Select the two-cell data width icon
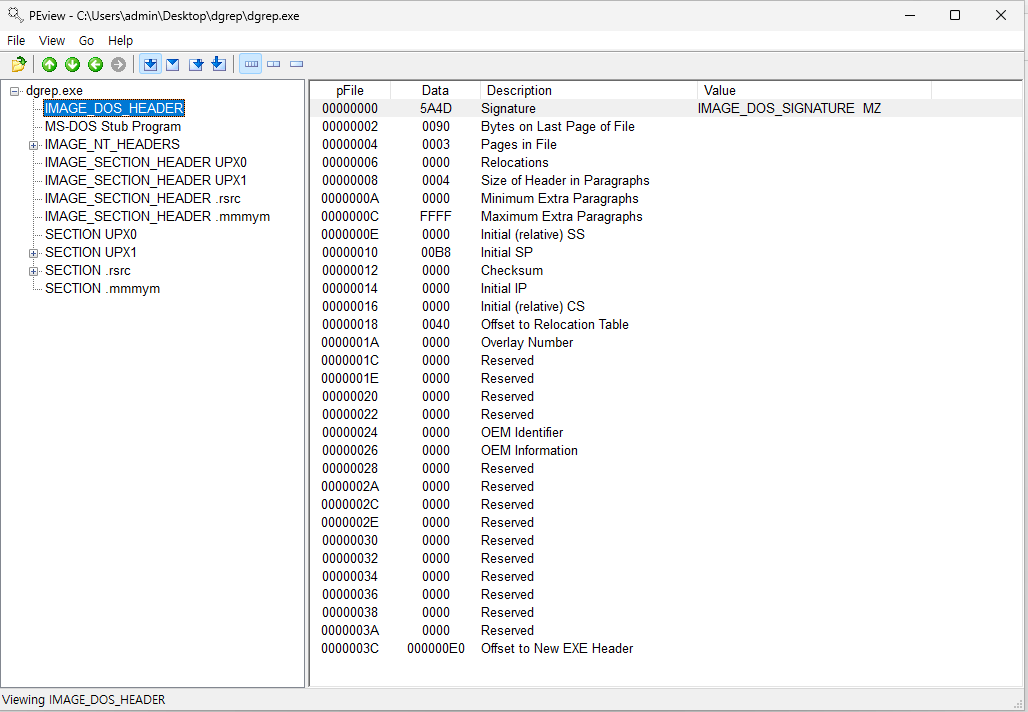Screen dimensions: 1028x712 point(273,64)
